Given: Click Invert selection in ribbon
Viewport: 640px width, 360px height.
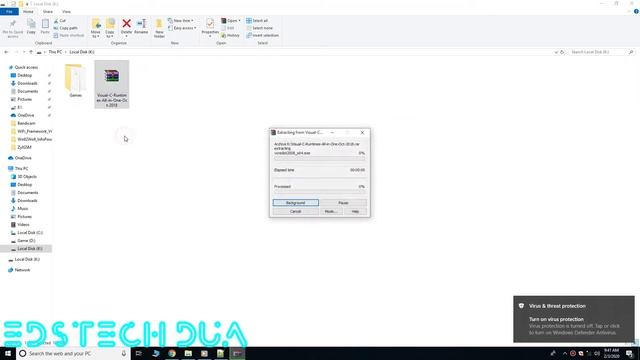Looking at the screenshot, I should coord(262,36).
